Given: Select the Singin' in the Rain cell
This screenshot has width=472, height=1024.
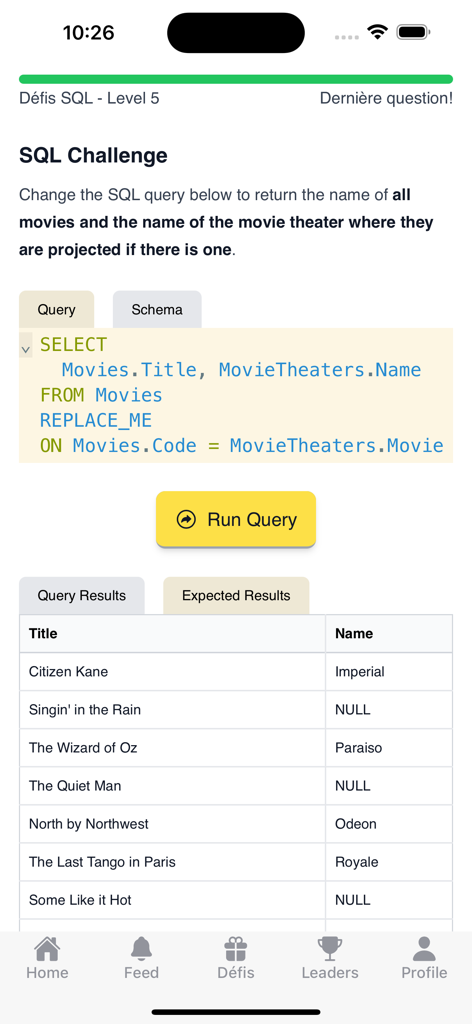Looking at the screenshot, I should [172, 709].
